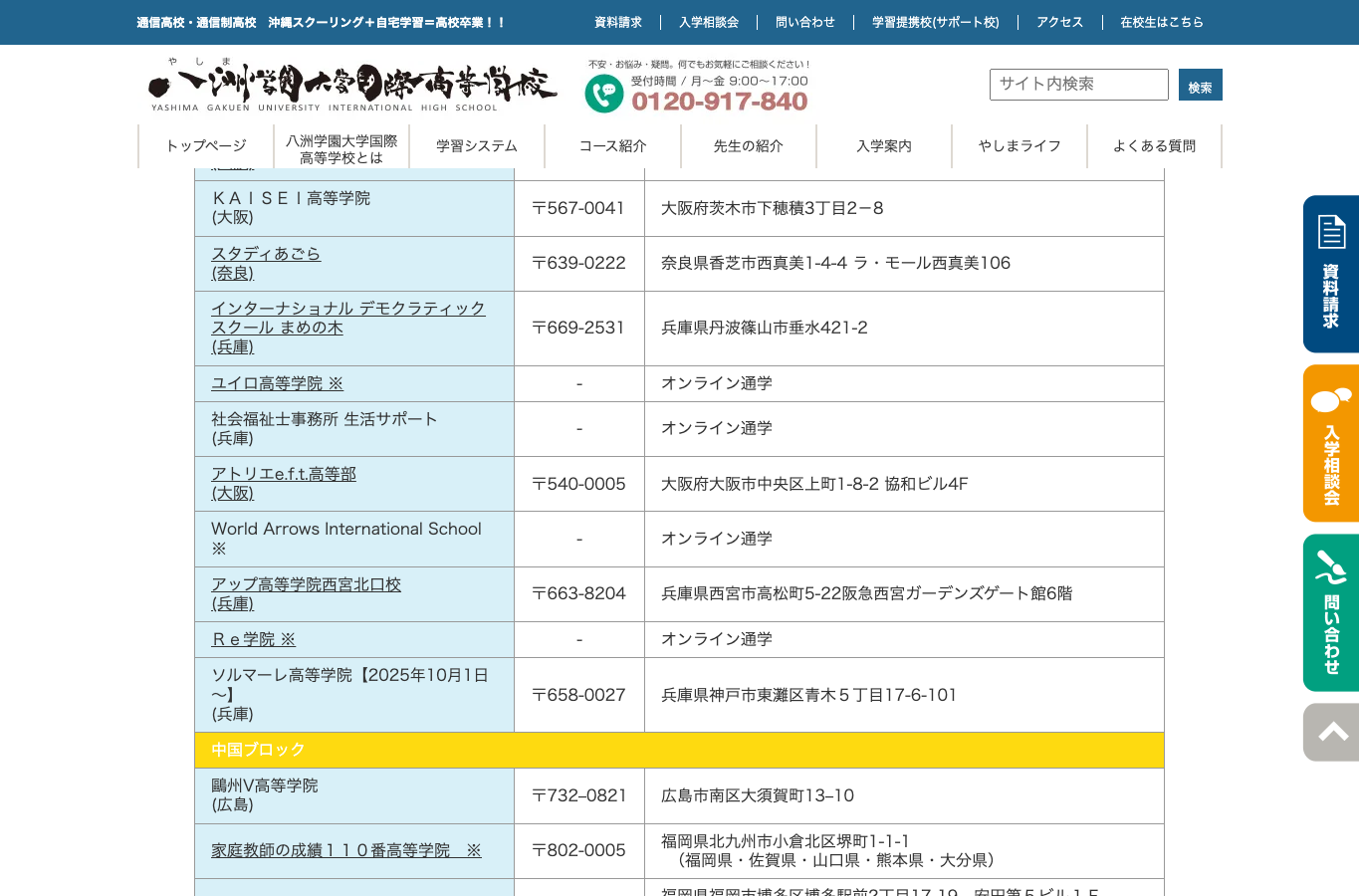Open 入学相談会 in the top bar
1359x896 pixels.
(709, 22)
